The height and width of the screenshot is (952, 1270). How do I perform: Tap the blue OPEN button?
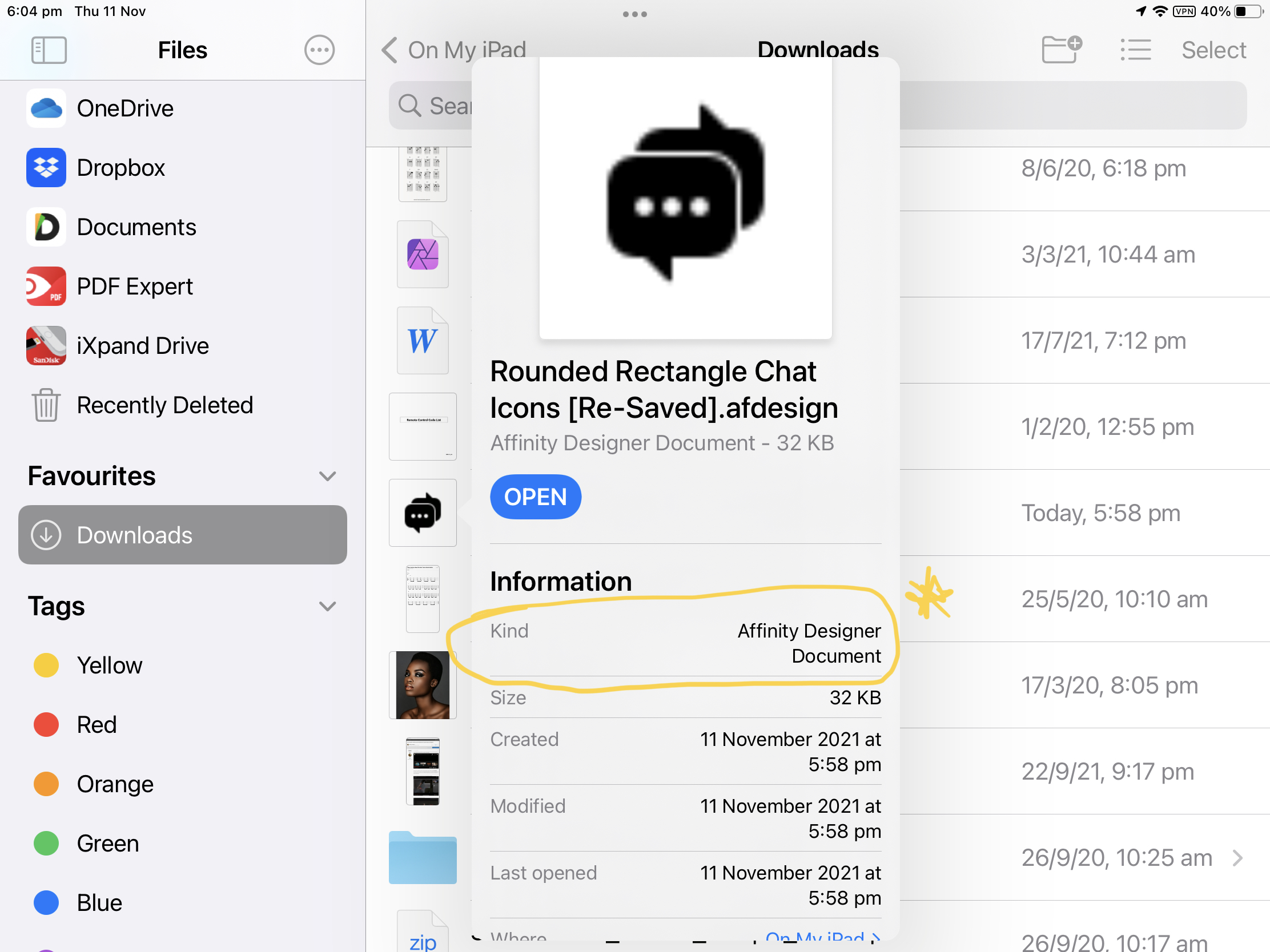pos(535,497)
